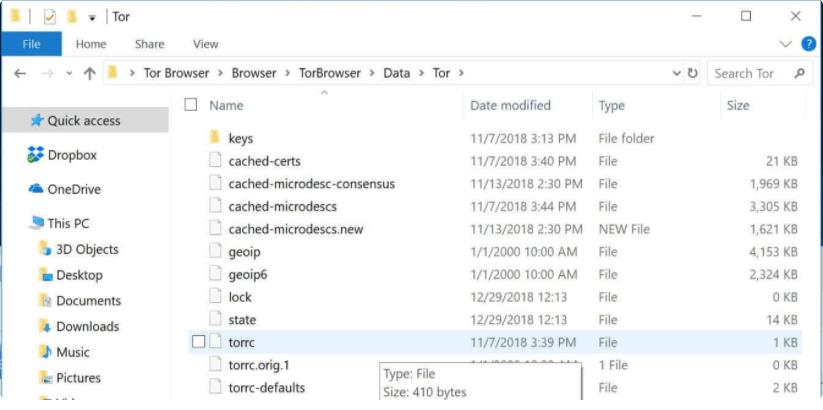
Task: Sort files by Date modified column
Action: tap(510, 105)
